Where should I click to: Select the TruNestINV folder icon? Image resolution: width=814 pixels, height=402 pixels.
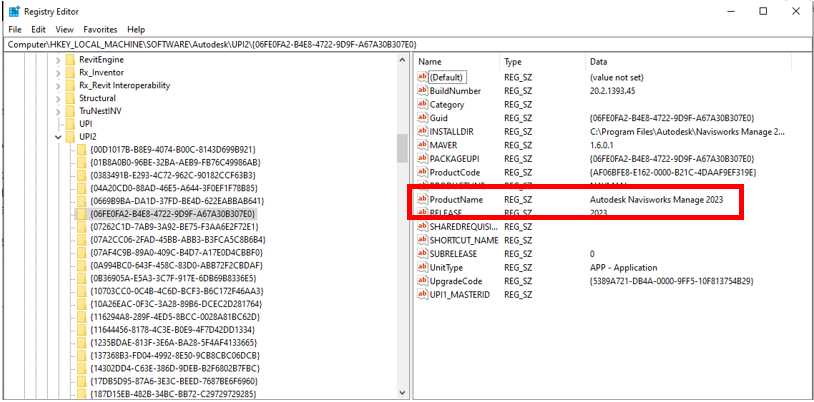70,111
